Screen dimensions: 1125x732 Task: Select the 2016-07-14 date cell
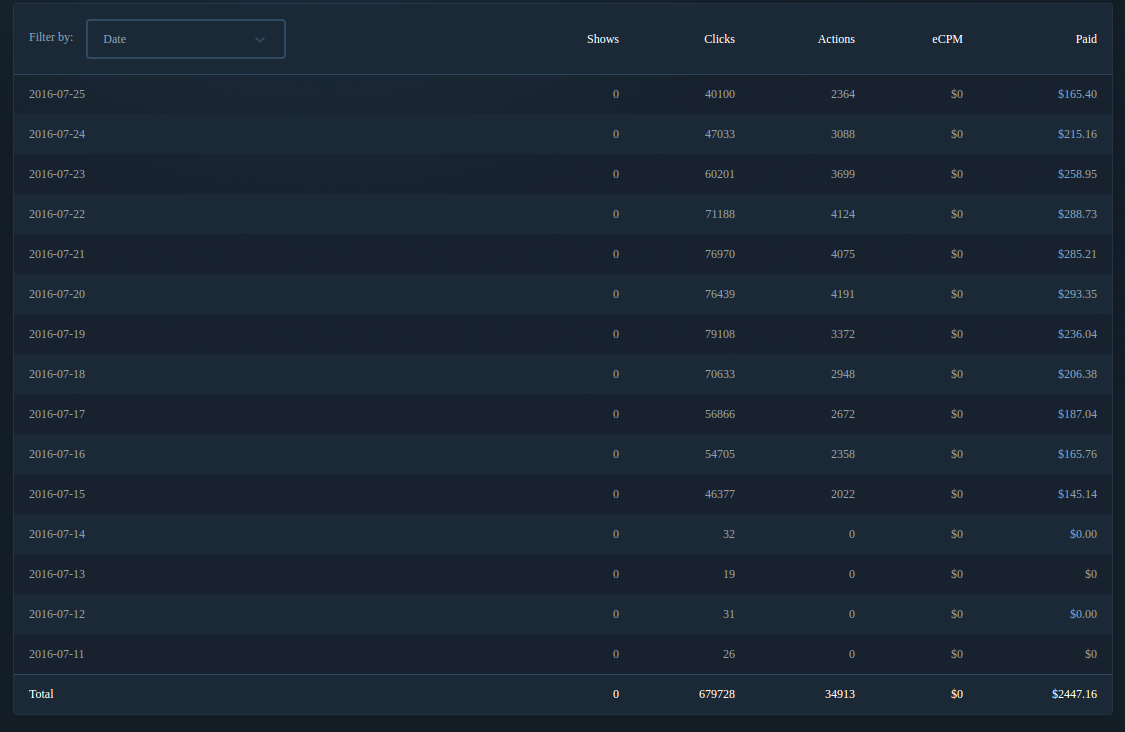tap(57, 534)
